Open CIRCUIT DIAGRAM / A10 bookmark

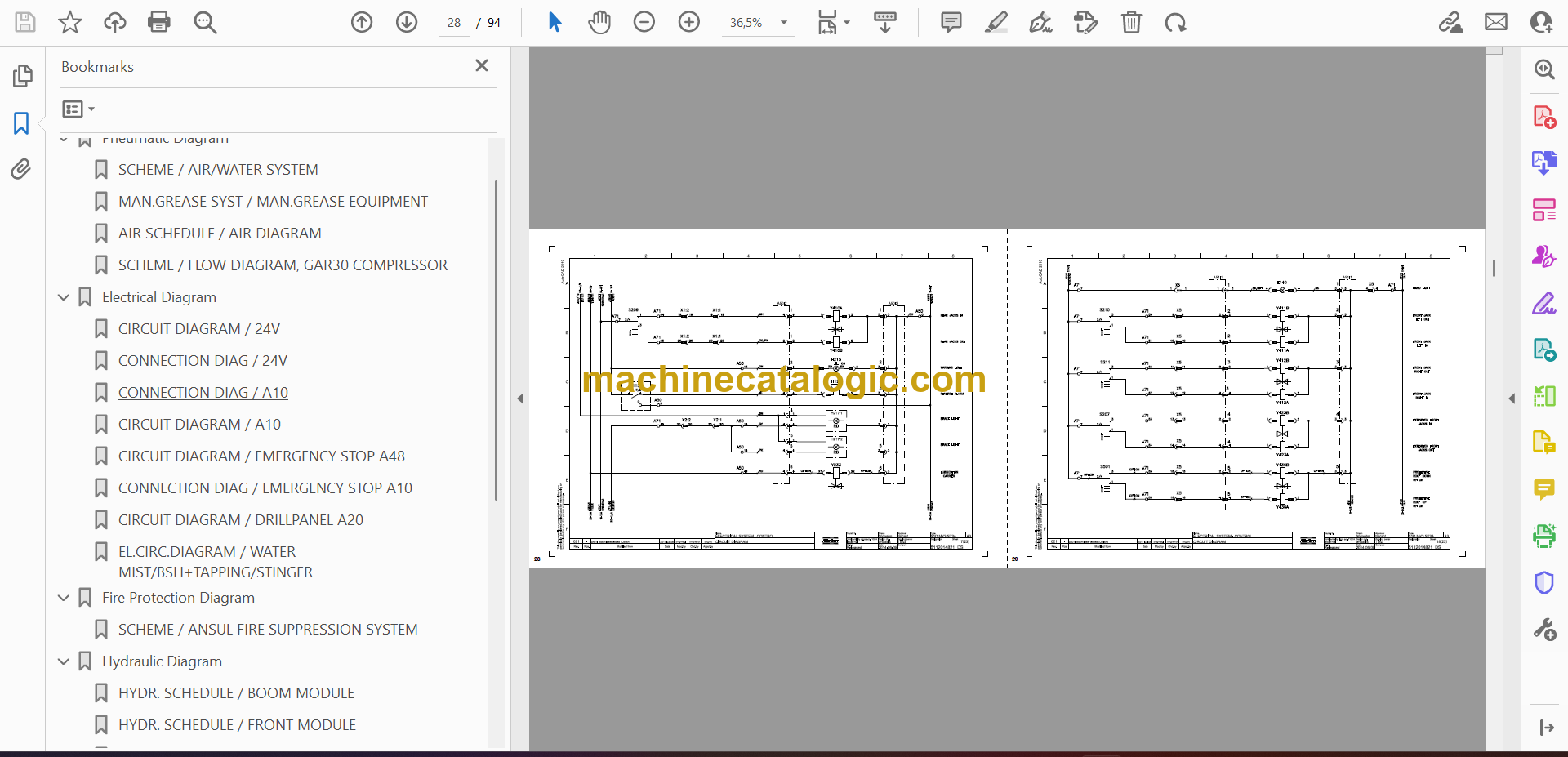(199, 425)
